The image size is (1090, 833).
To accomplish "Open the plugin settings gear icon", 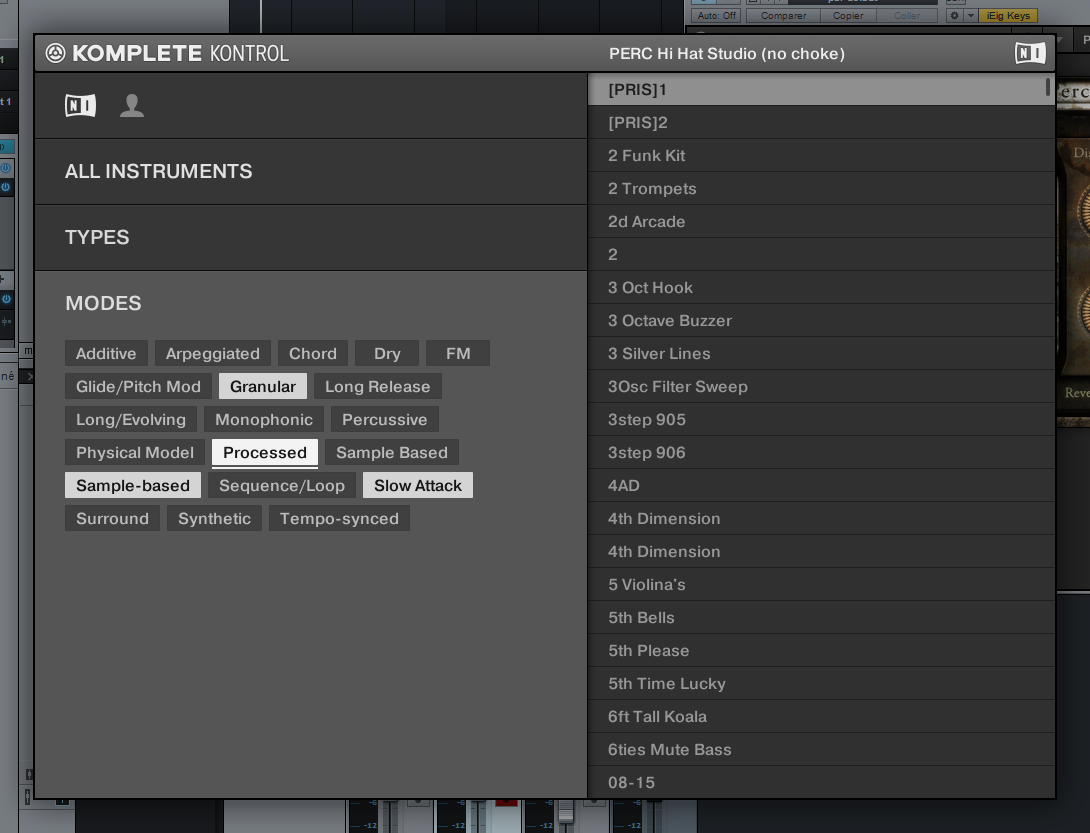I will pos(954,15).
